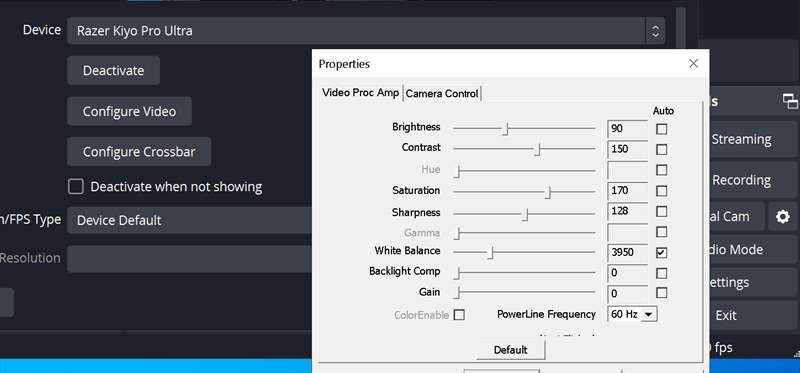Open Configure Video

(129, 111)
